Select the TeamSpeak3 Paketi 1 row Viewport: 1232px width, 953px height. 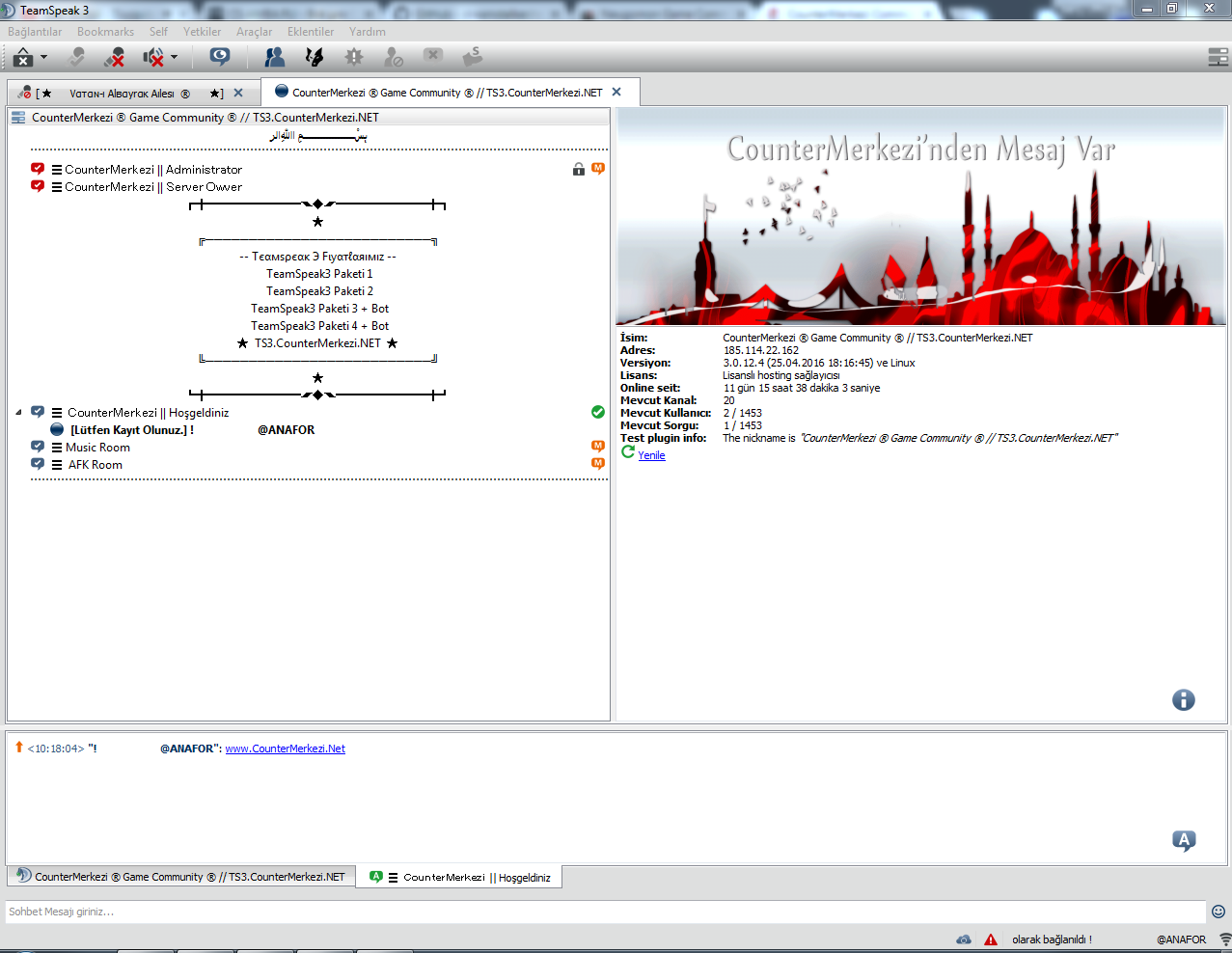(318, 274)
